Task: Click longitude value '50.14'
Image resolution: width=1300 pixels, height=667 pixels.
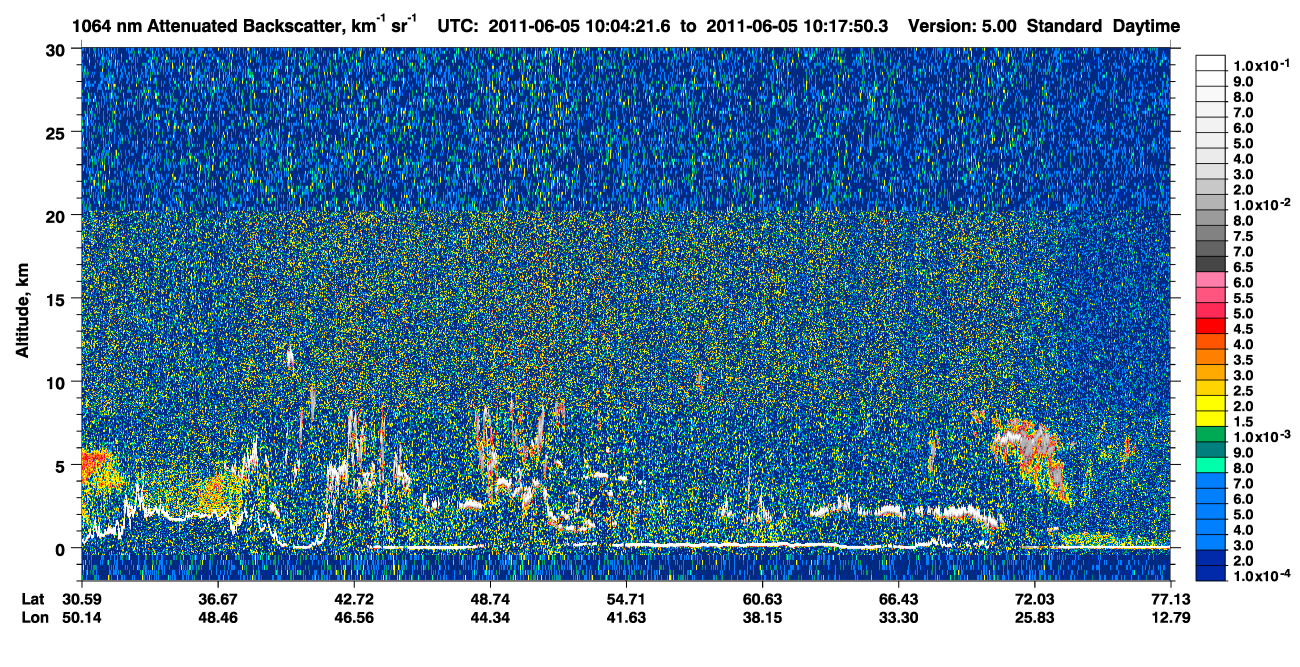Action: coord(83,617)
